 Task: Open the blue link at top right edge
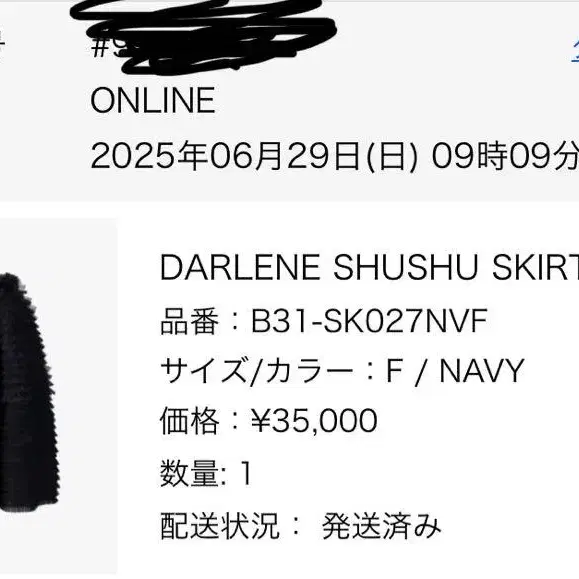[x=575, y=49]
